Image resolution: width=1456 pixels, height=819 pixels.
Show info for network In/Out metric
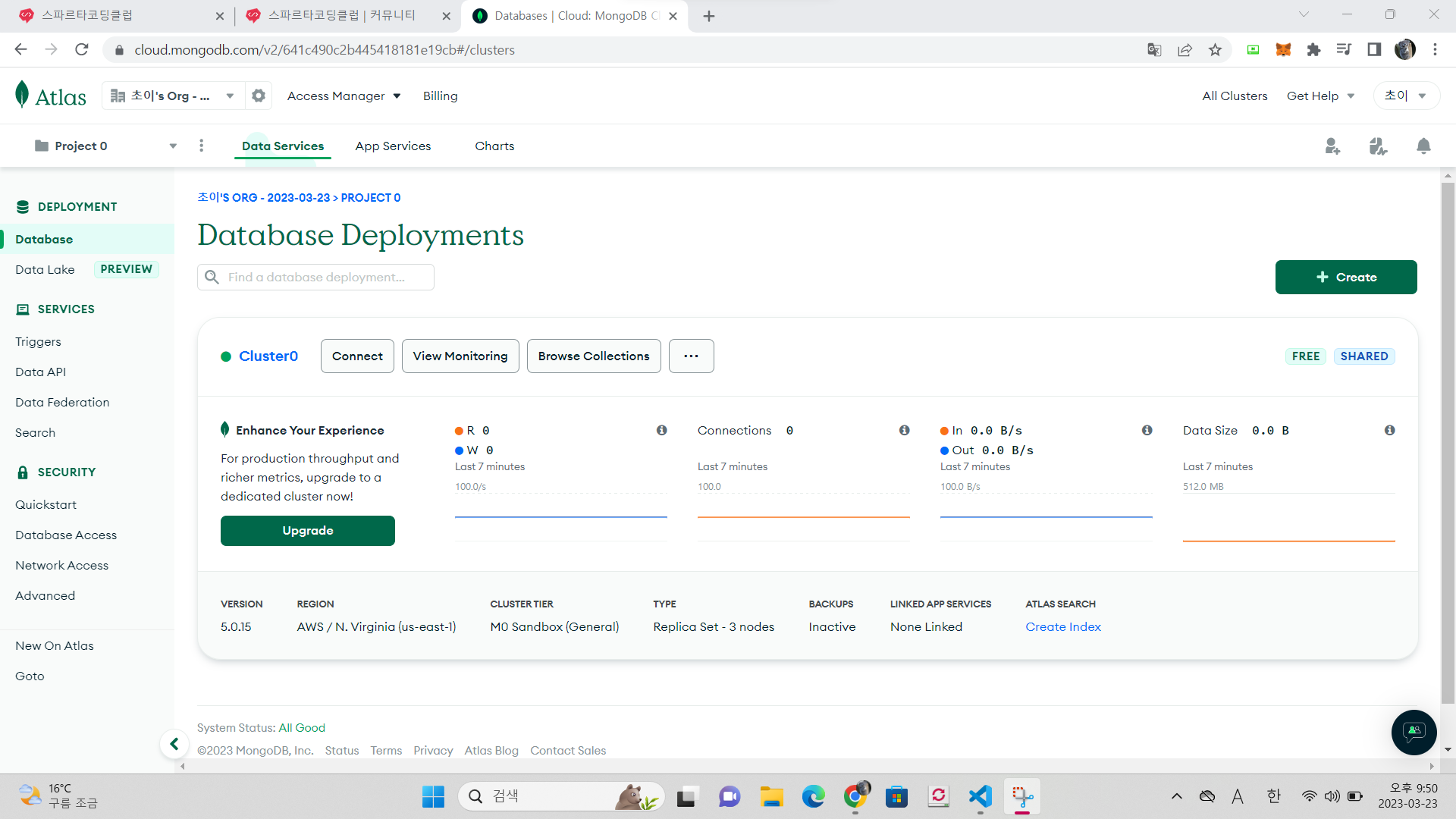pos(1147,430)
